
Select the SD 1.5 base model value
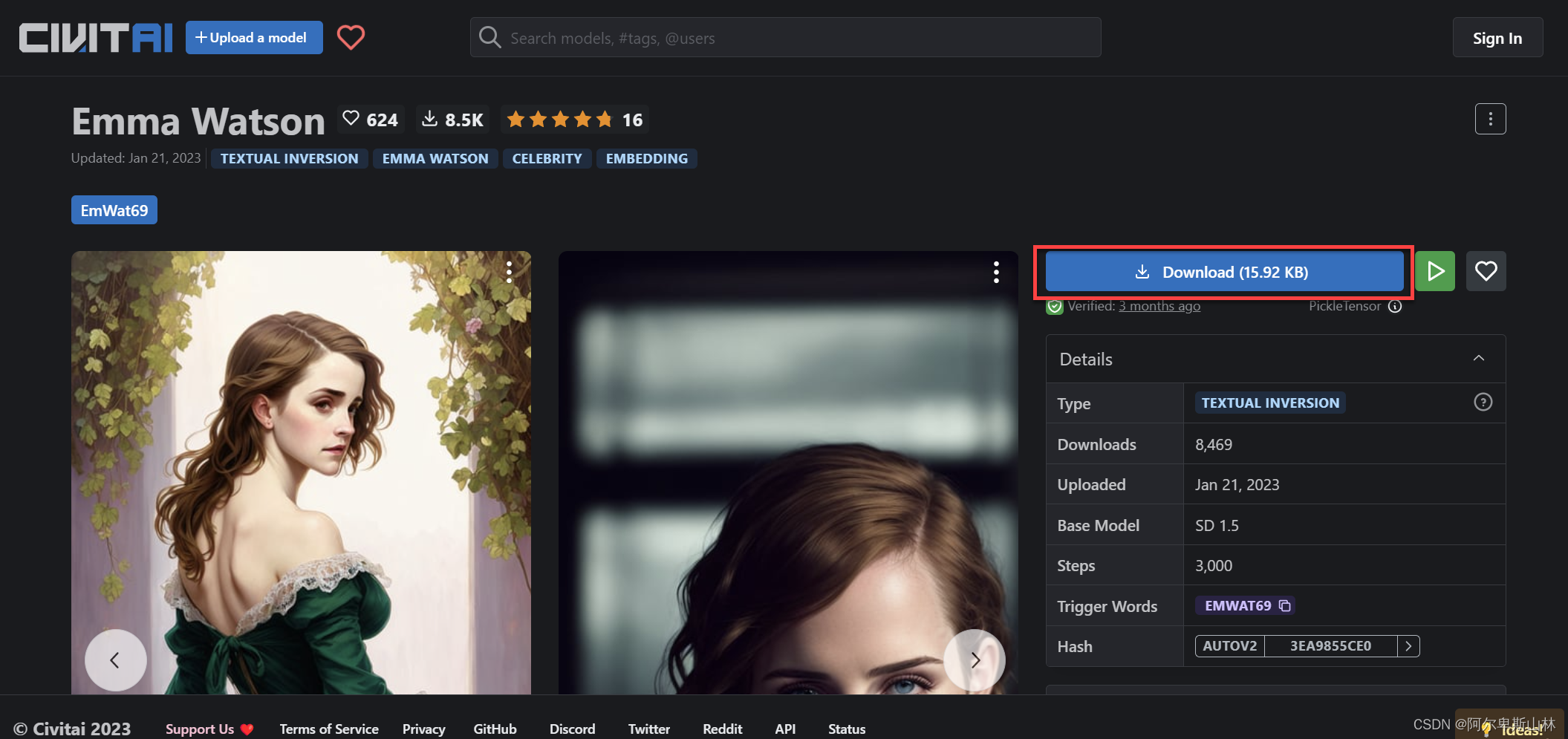(1217, 526)
